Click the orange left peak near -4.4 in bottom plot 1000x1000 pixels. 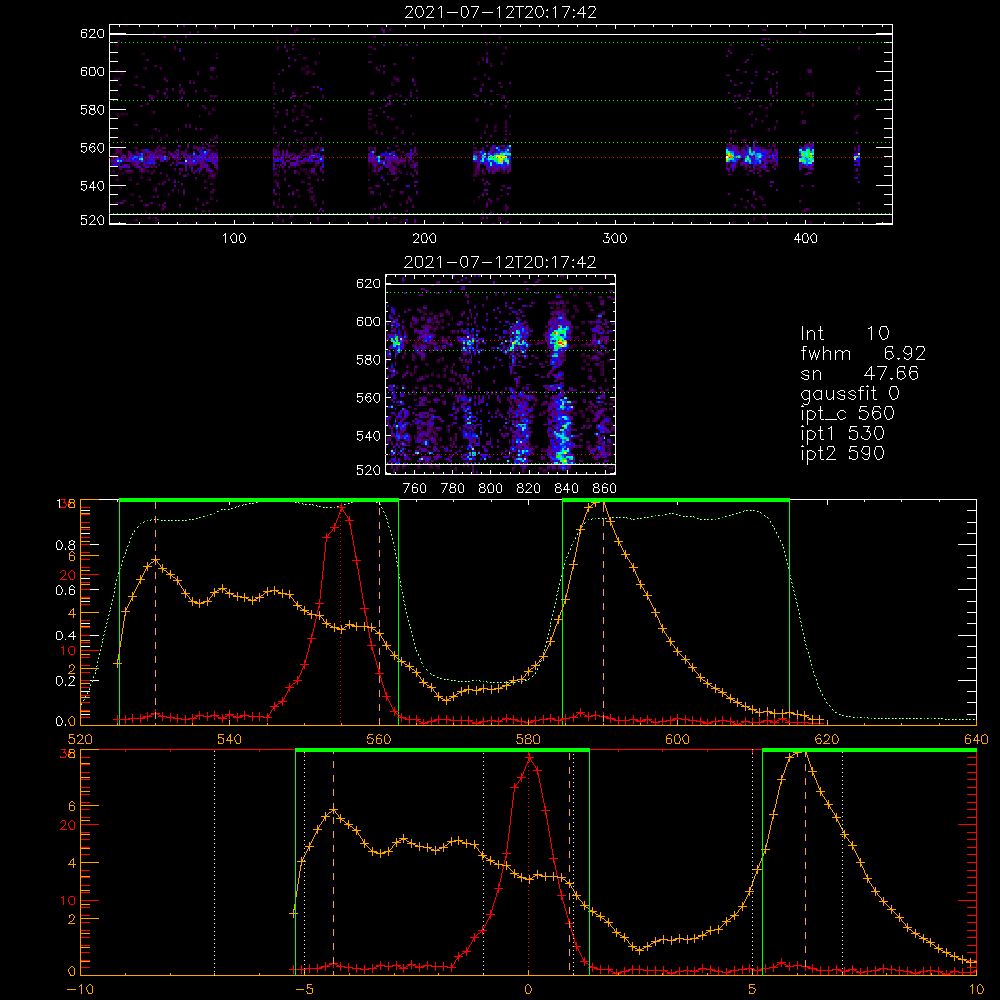(x=333, y=811)
